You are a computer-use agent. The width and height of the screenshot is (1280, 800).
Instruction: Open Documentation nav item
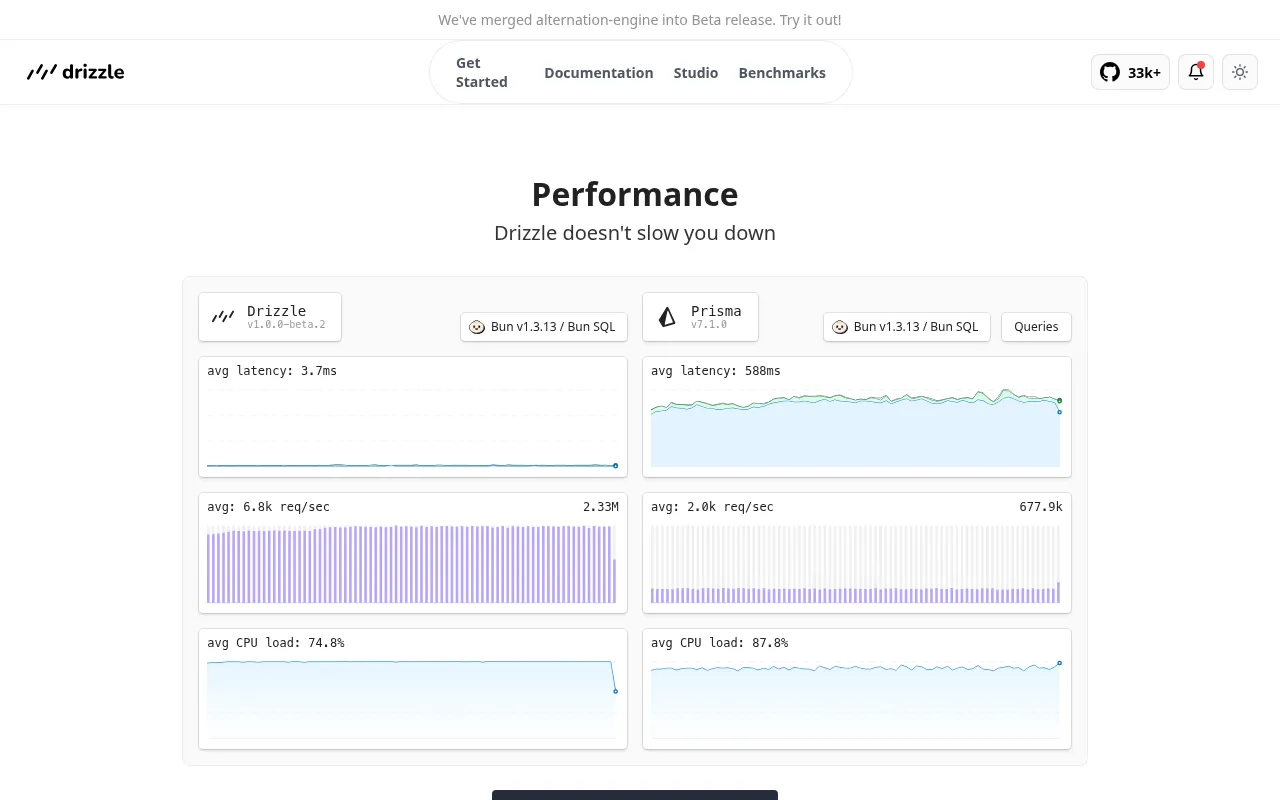pyautogui.click(x=599, y=73)
